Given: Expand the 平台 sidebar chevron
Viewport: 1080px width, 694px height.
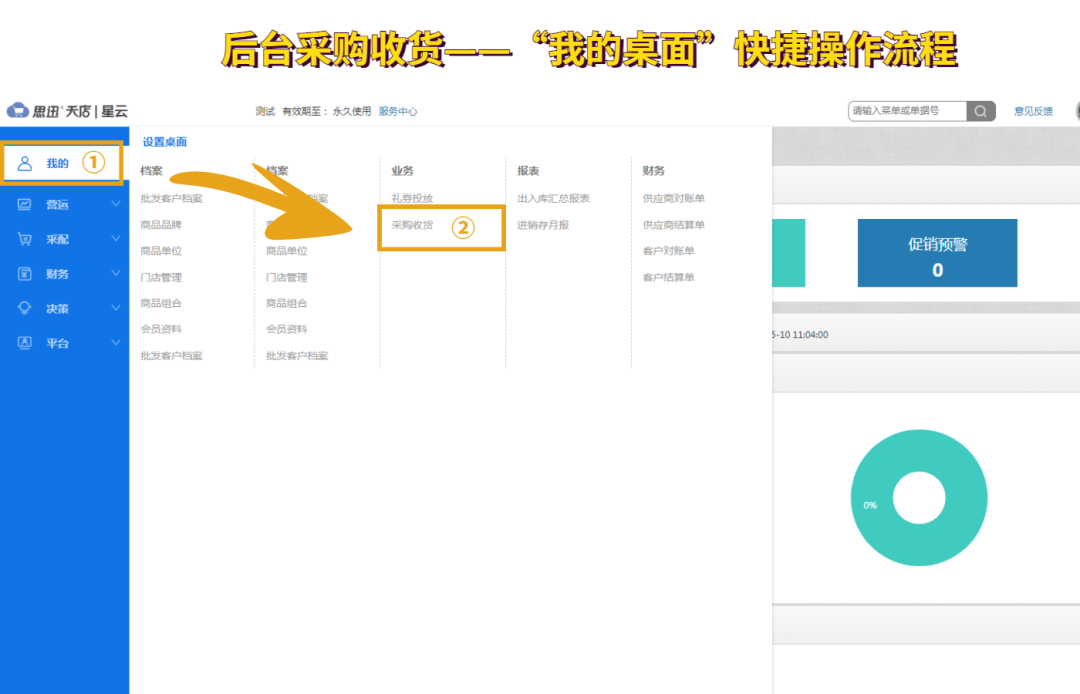Looking at the screenshot, I should (x=115, y=343).
